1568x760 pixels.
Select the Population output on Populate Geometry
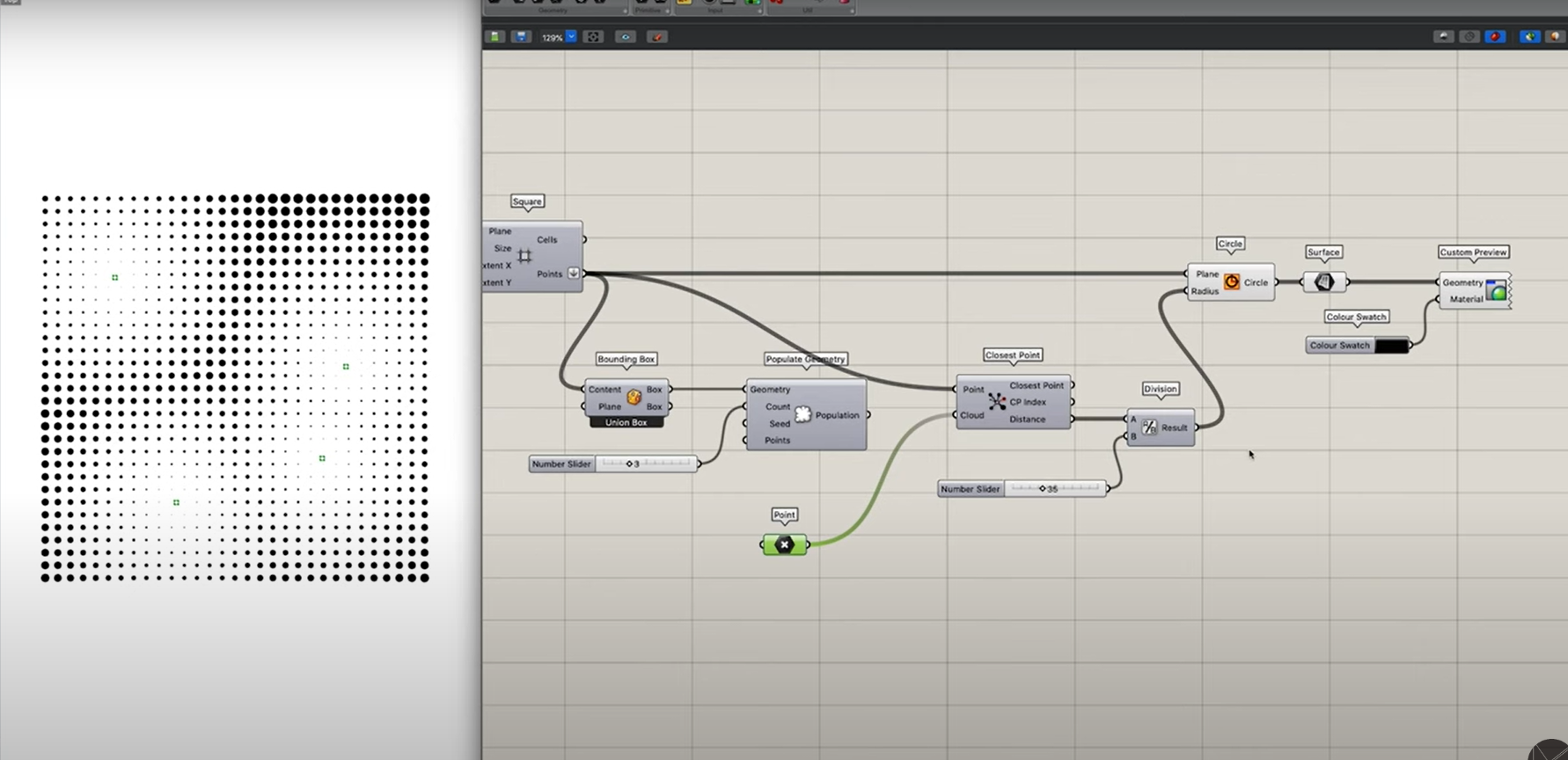tap(837, 415)
